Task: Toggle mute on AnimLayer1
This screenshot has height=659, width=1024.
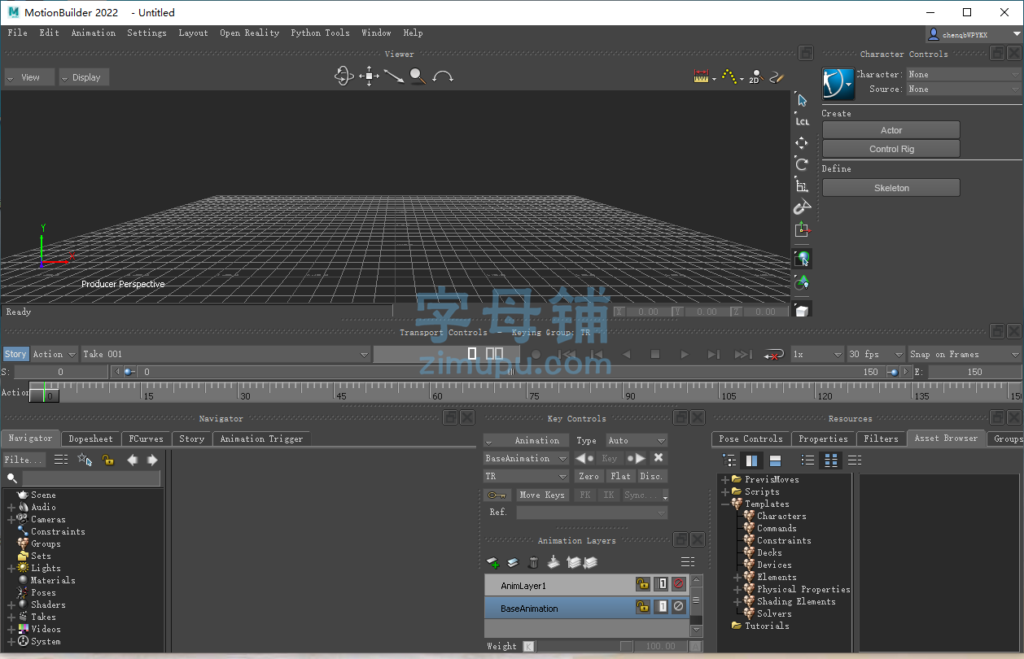Action: pos(679,585)
